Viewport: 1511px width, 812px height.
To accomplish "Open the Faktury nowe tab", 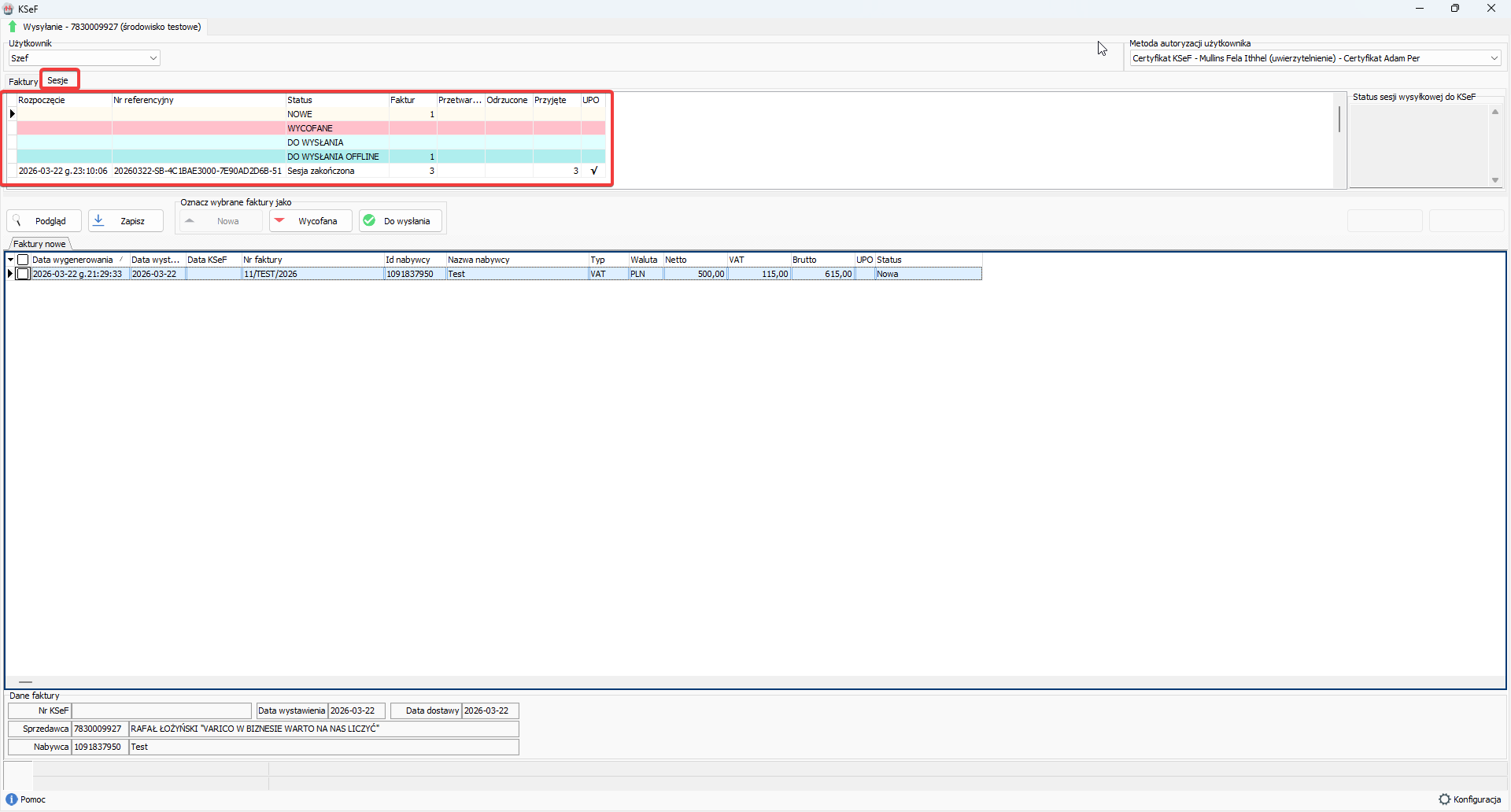I will coord(39,244).
